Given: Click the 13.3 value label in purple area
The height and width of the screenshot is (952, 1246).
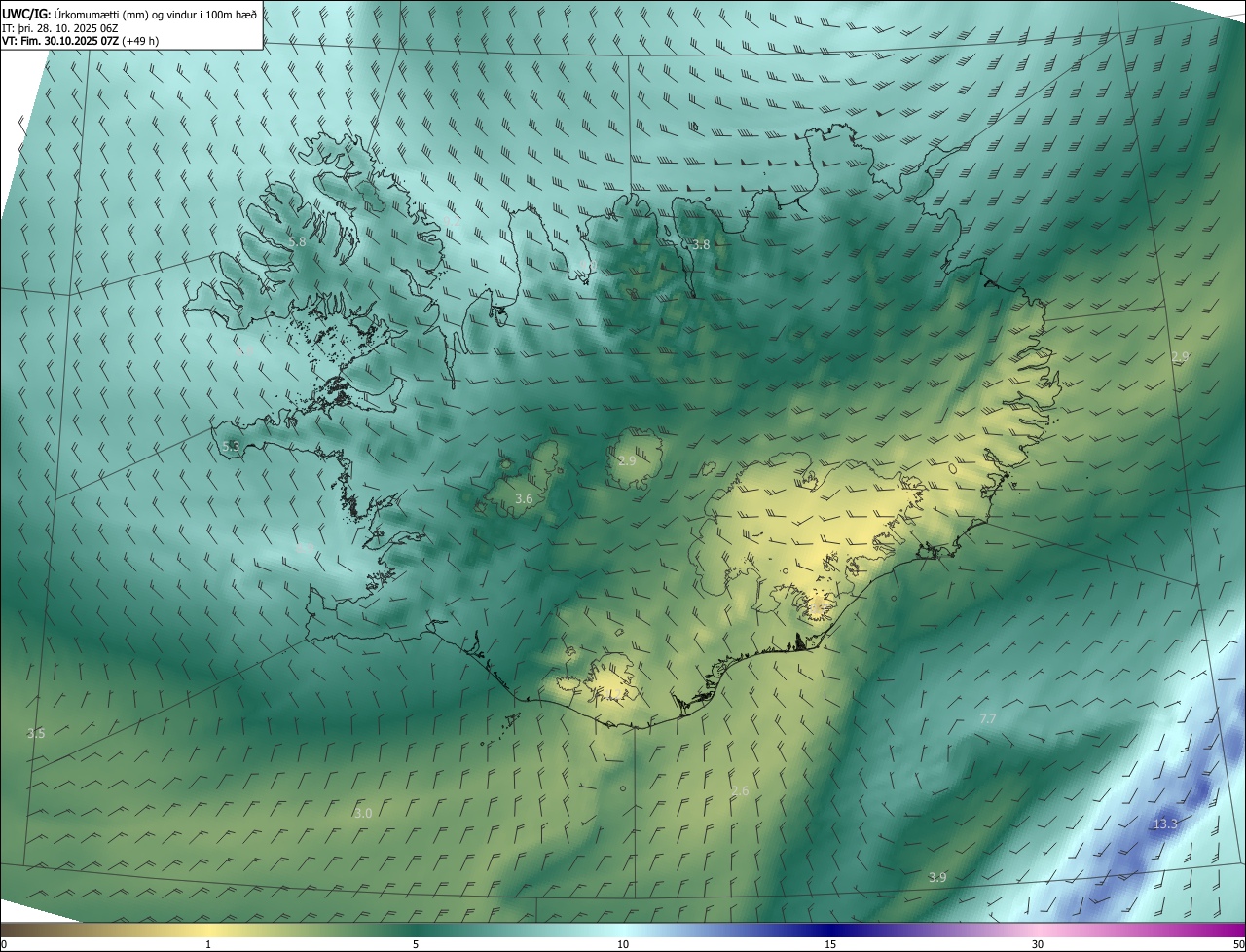Looking at the screenshot, I should coord(1165,824).
